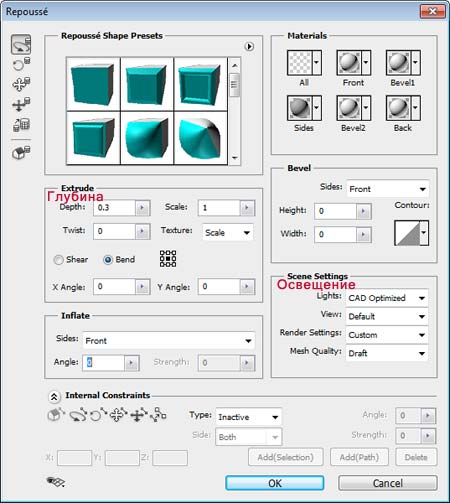Click the Twist input field
Screen dimensions: 450x503
point(114,231)
